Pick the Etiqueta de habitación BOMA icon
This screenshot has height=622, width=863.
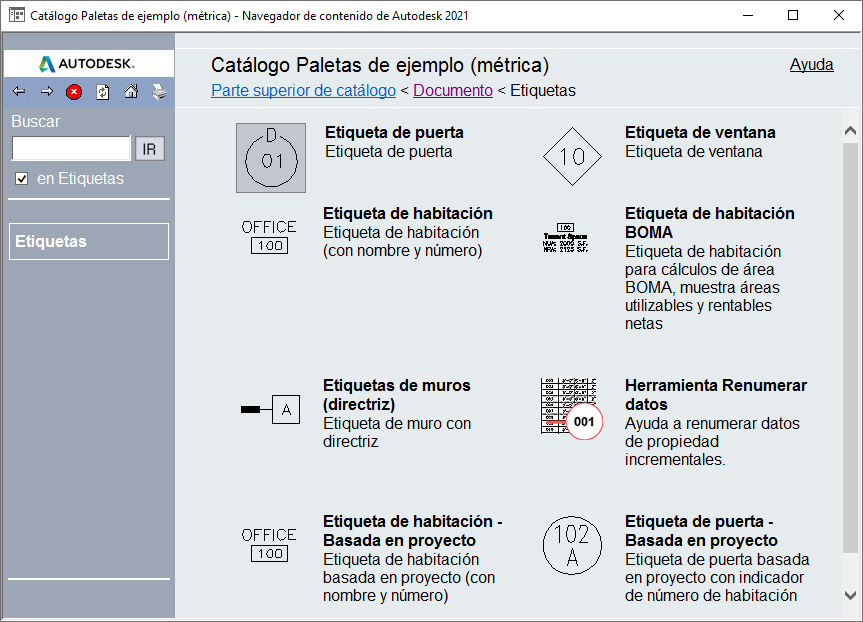point(566,238)
